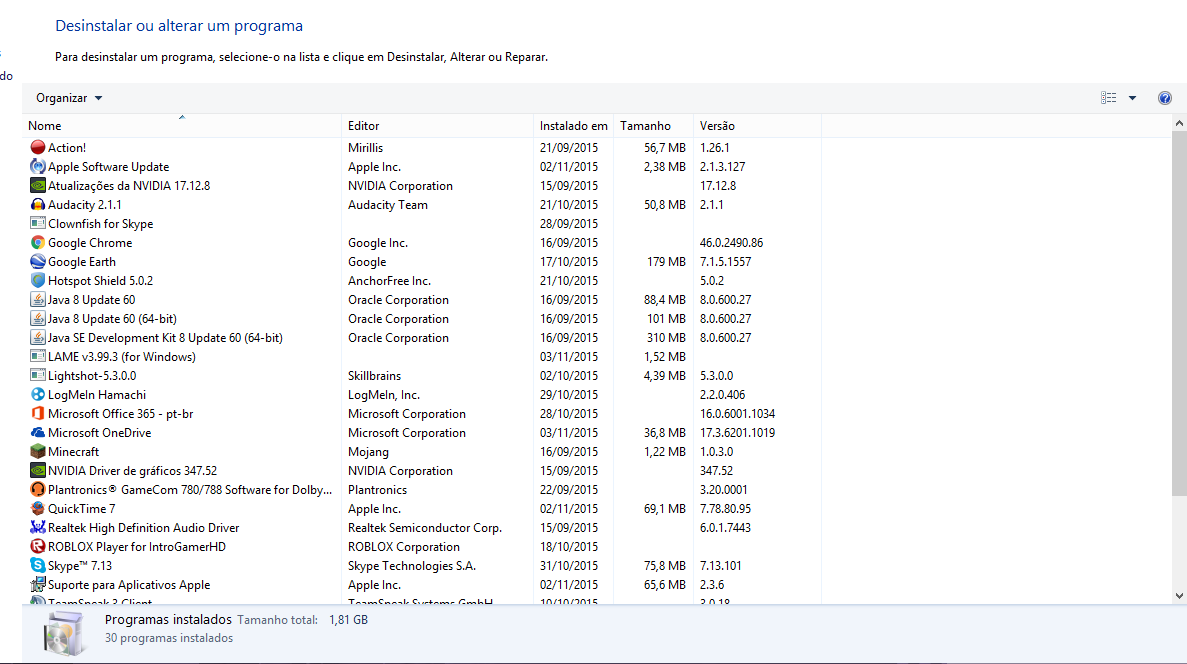
Task: Click the Skillbrains editor cell
Action: pos(375,376)
